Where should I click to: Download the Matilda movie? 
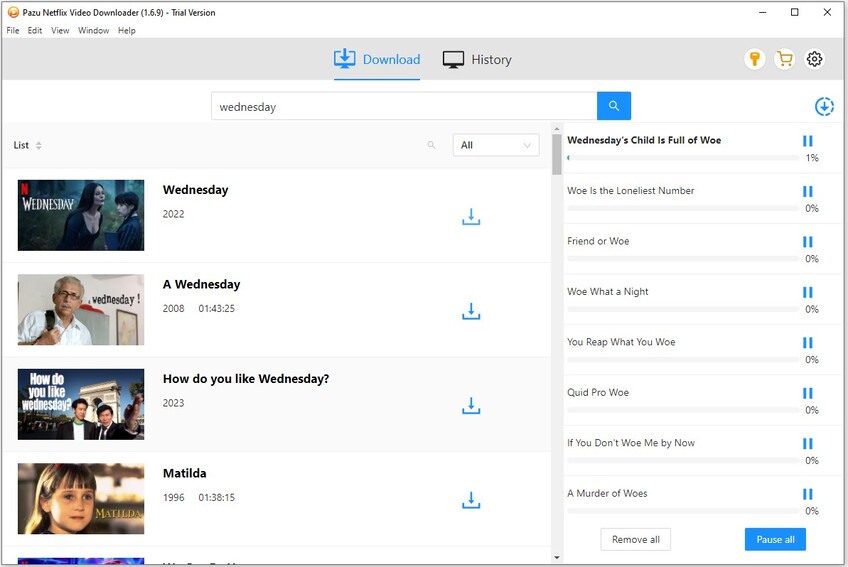pyautogui.click(x=471, y=500)
